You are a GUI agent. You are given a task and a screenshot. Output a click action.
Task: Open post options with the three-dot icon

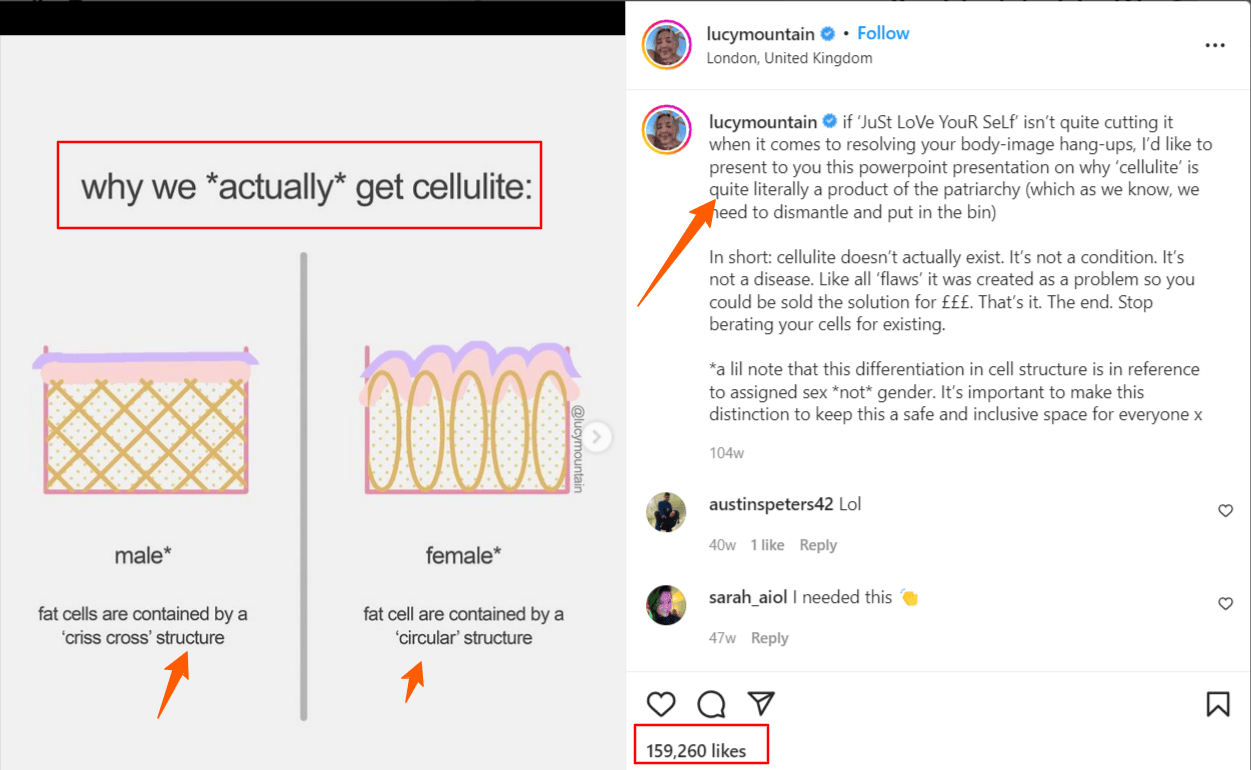click(1214, 45)
